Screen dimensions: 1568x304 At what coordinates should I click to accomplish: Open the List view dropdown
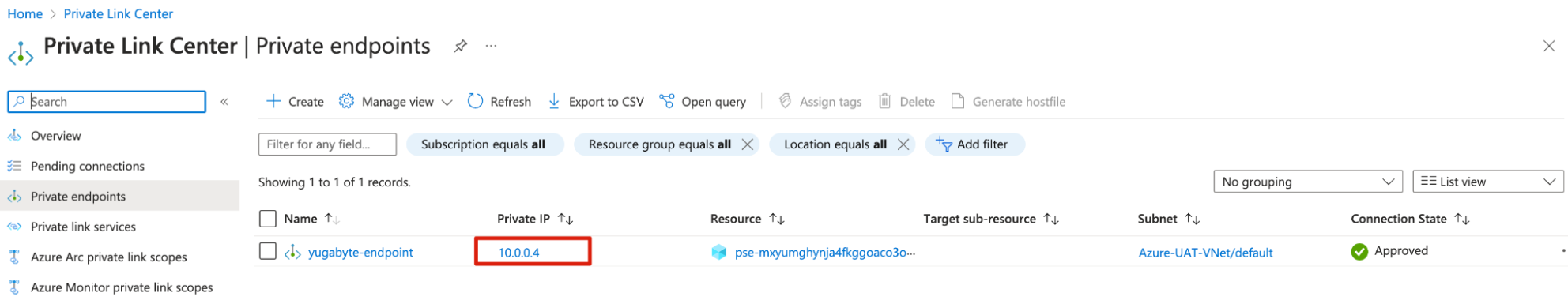[x=1488, y=182]
